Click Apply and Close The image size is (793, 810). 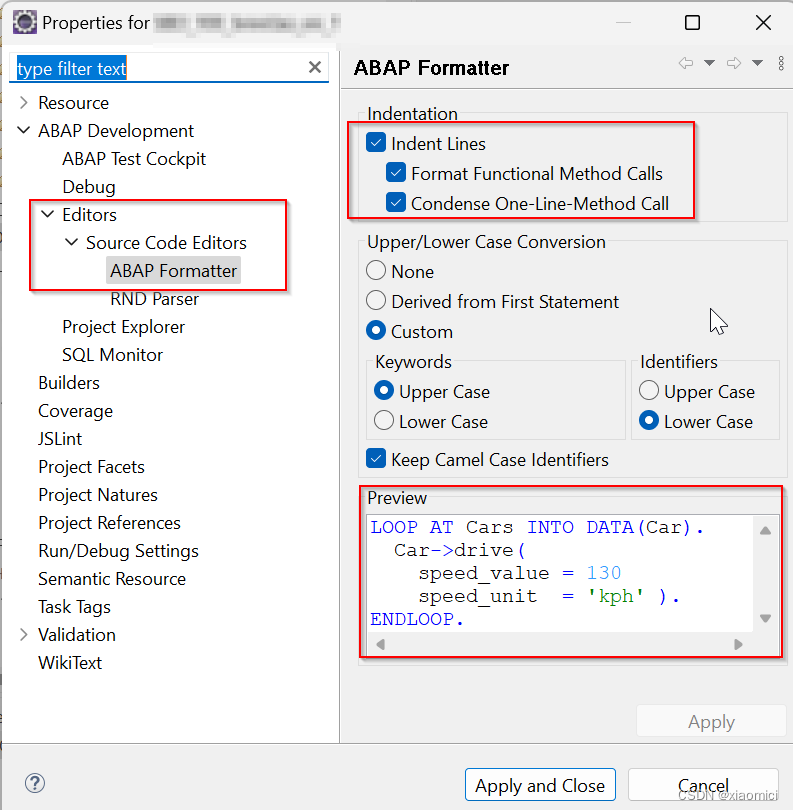[540, 785]
